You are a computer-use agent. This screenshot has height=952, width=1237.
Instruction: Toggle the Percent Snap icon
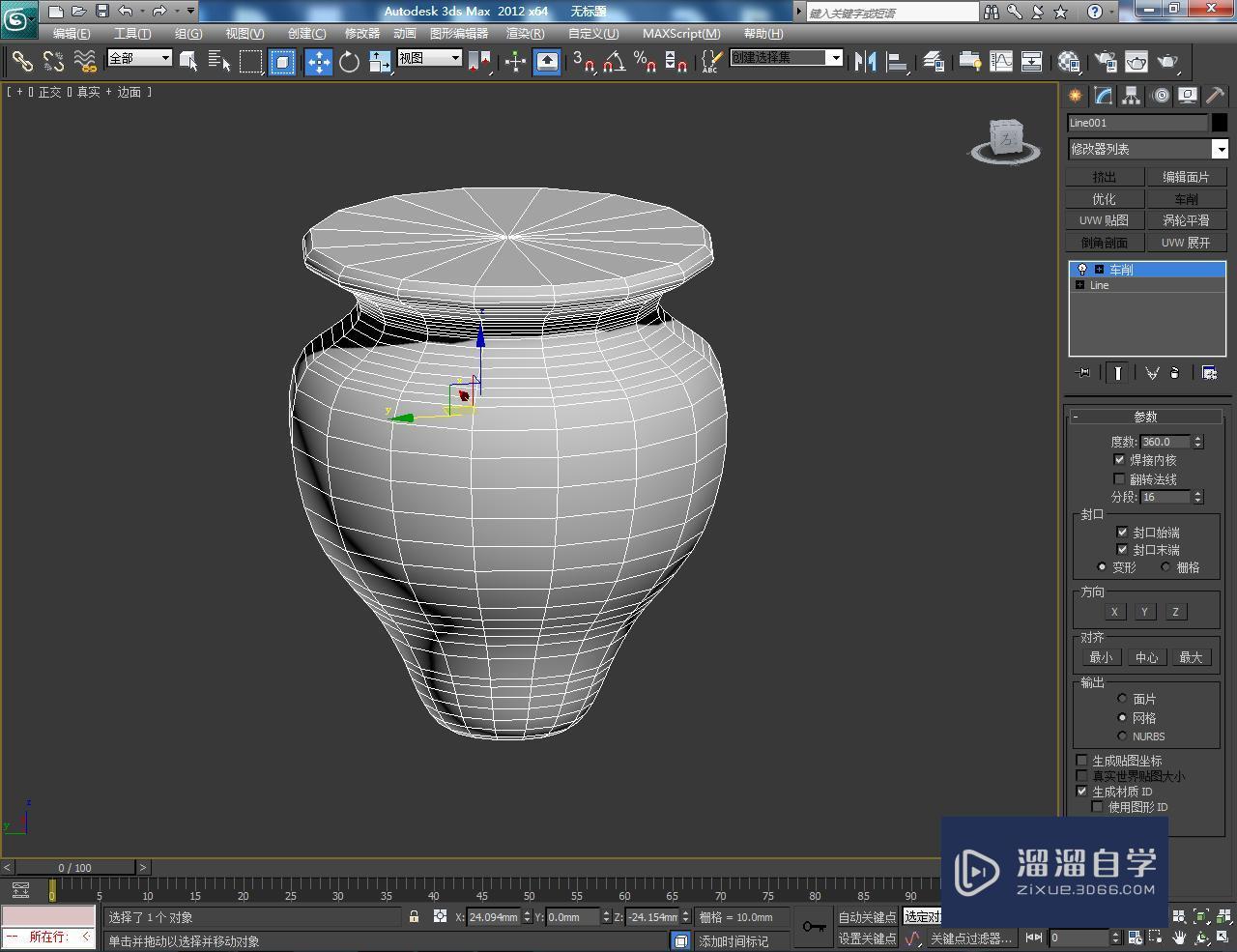pos(645,61)
